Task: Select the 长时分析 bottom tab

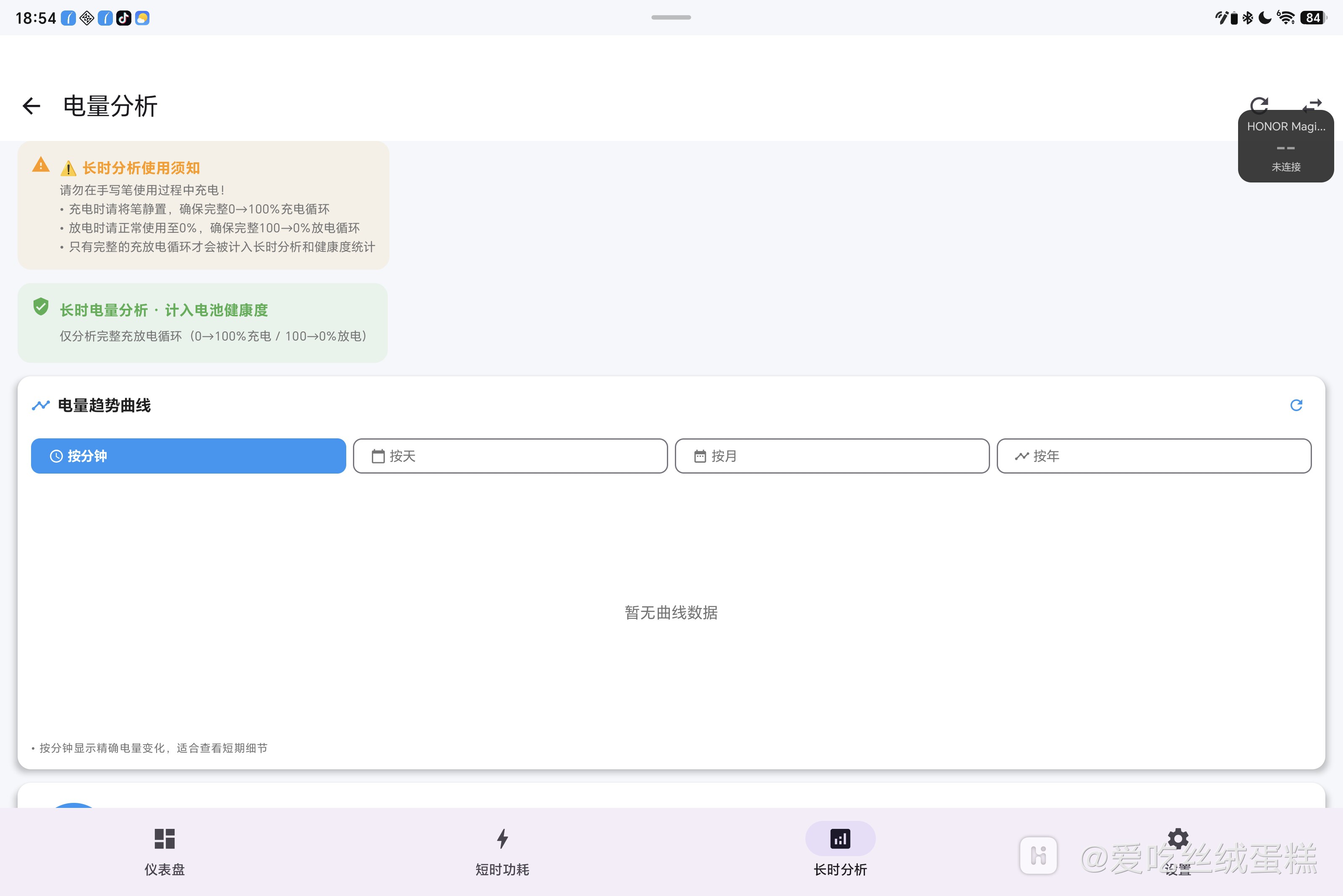Action: click(840, 852)
